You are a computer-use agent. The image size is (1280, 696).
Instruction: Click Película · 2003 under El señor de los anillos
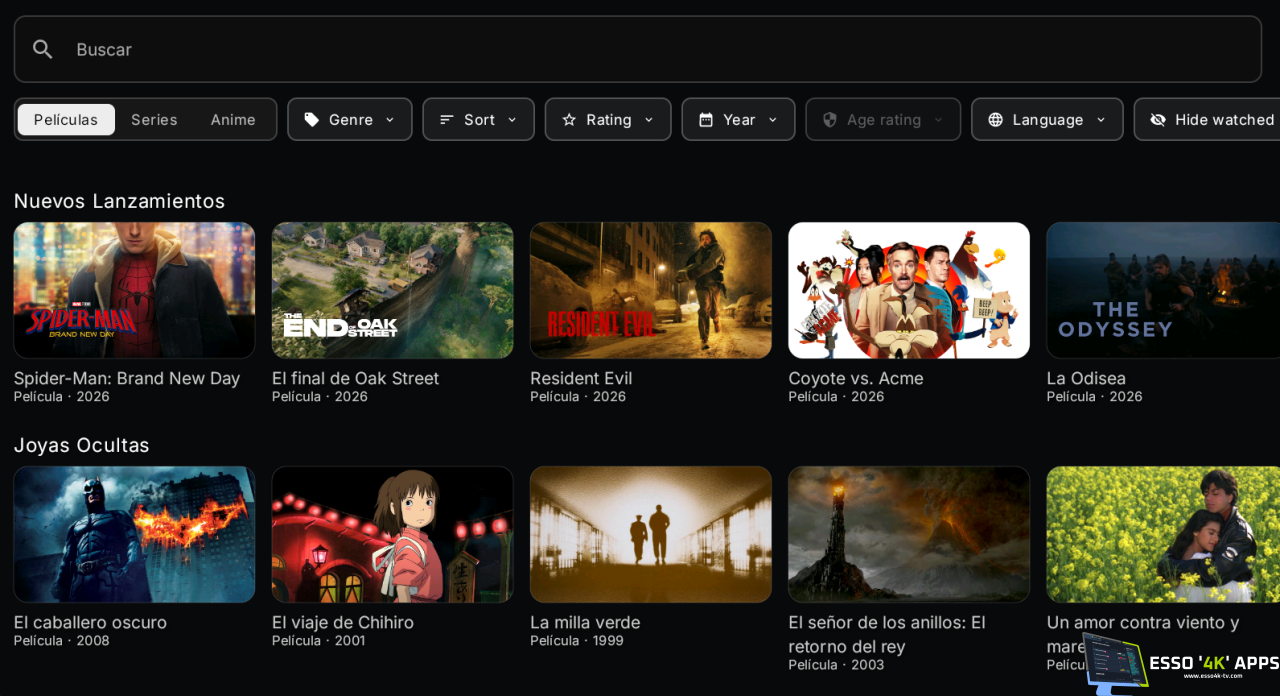(836, 664)
